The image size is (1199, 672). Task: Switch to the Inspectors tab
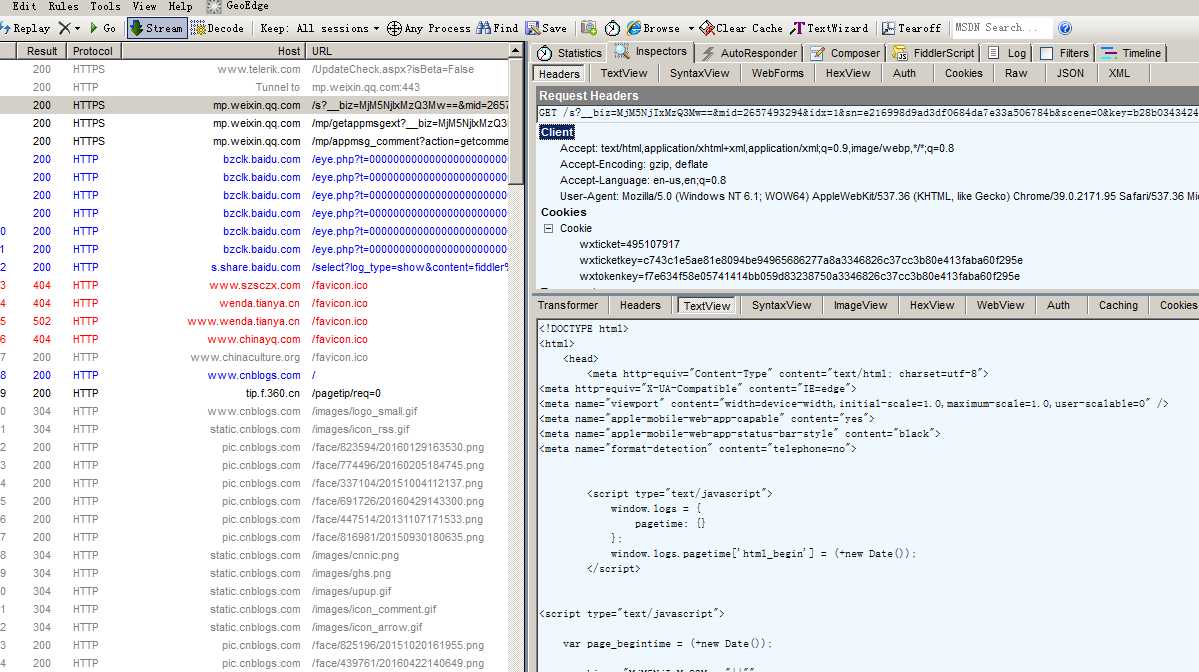point(651,52)
